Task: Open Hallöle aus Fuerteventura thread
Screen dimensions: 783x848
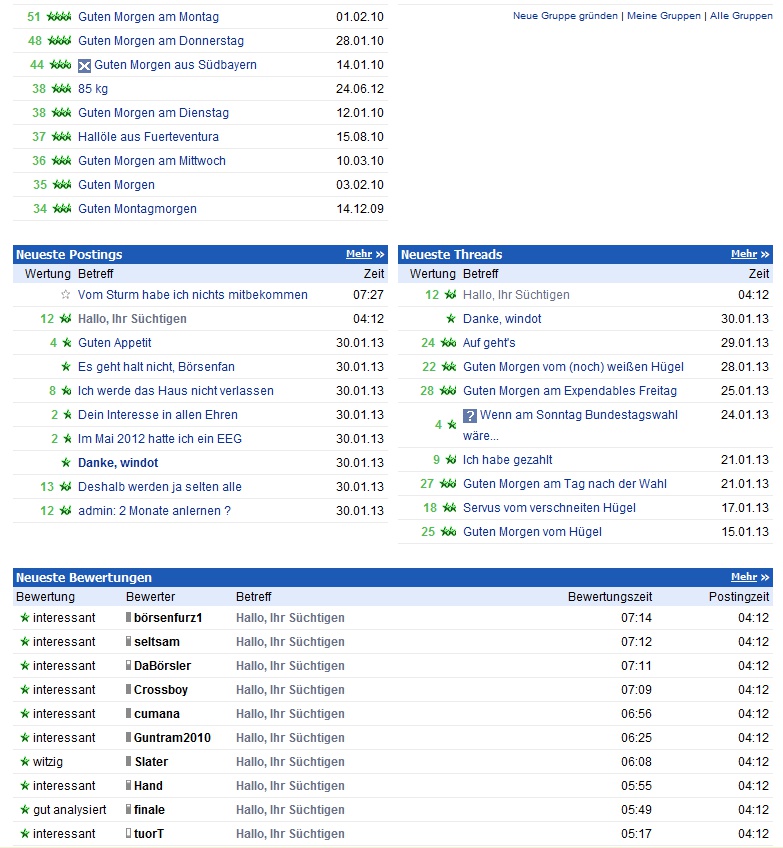Action: coord(148,137)
